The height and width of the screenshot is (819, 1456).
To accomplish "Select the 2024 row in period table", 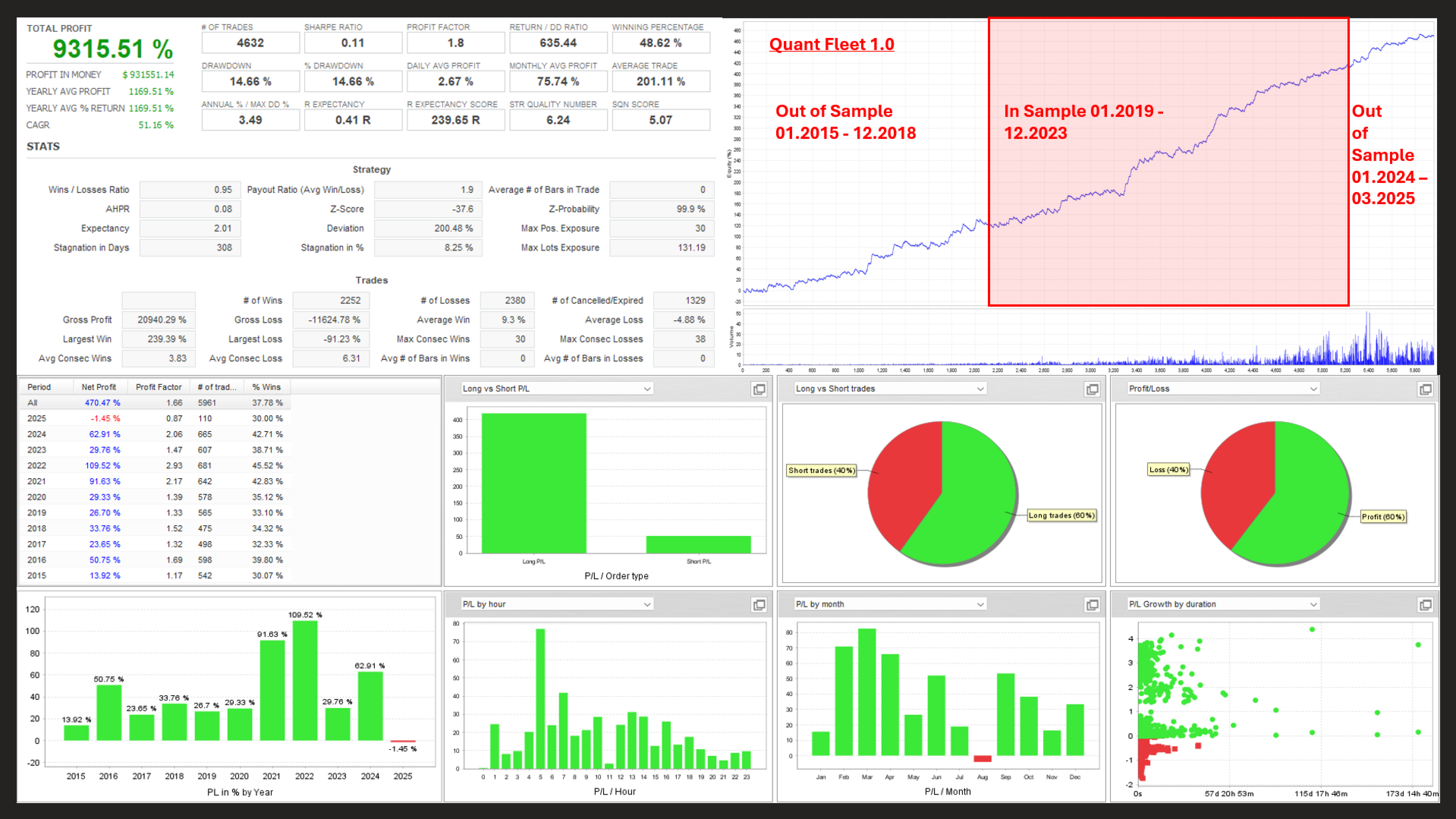I will tap(155, 434).
